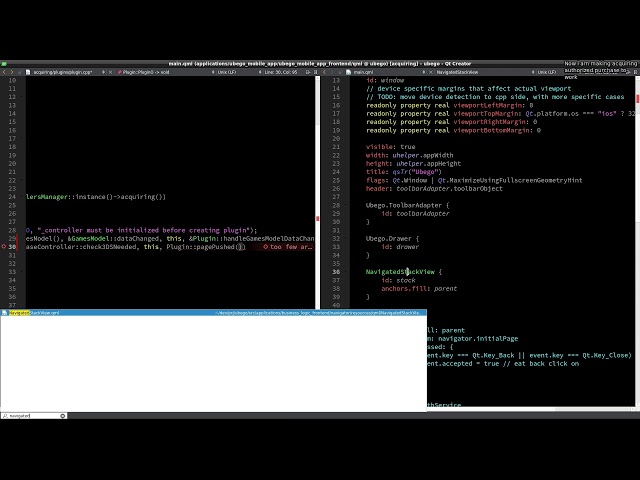Click the 'too few ar…' error annotation

point(288,247)
